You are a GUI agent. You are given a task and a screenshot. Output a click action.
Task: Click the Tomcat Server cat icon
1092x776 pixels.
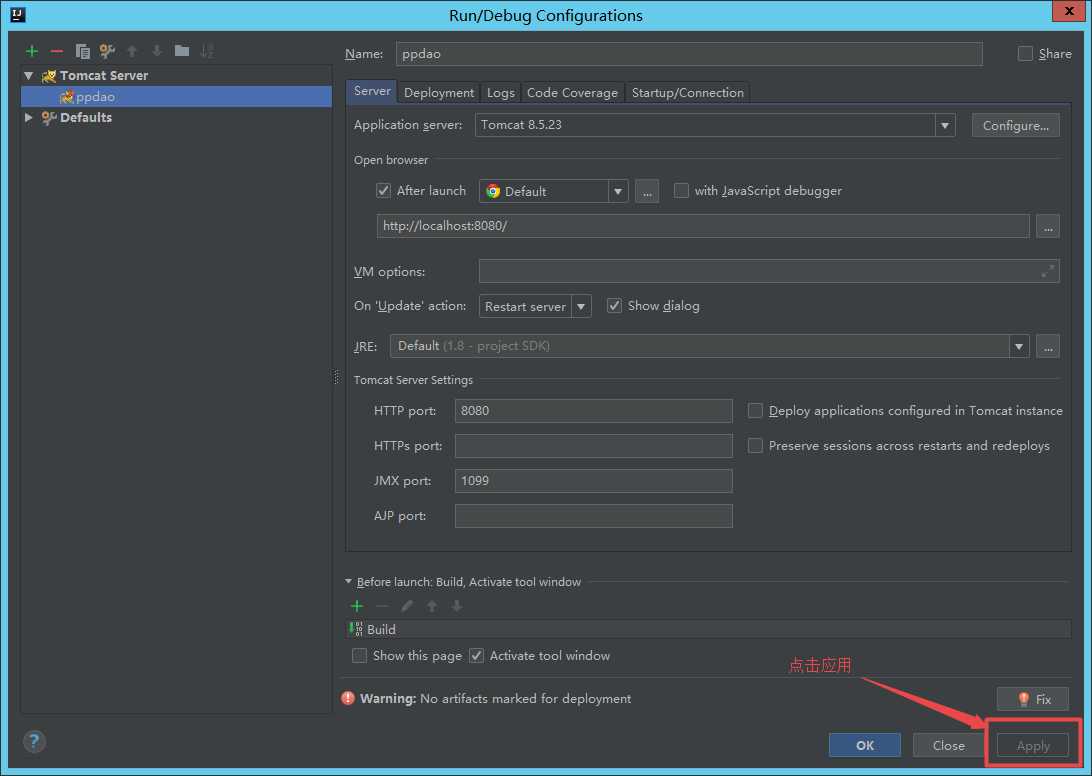pos(49,75)
